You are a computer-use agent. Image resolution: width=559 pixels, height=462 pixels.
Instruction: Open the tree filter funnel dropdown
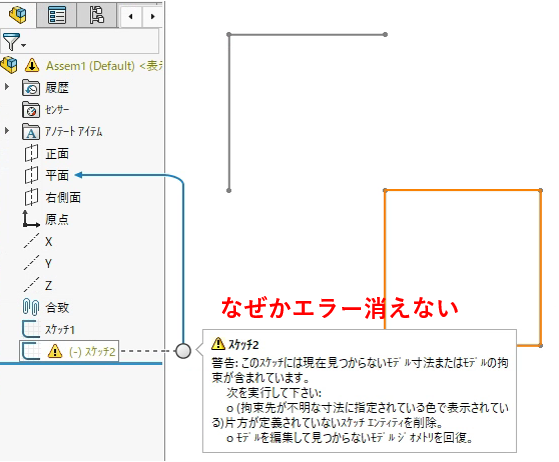point(14,42)
